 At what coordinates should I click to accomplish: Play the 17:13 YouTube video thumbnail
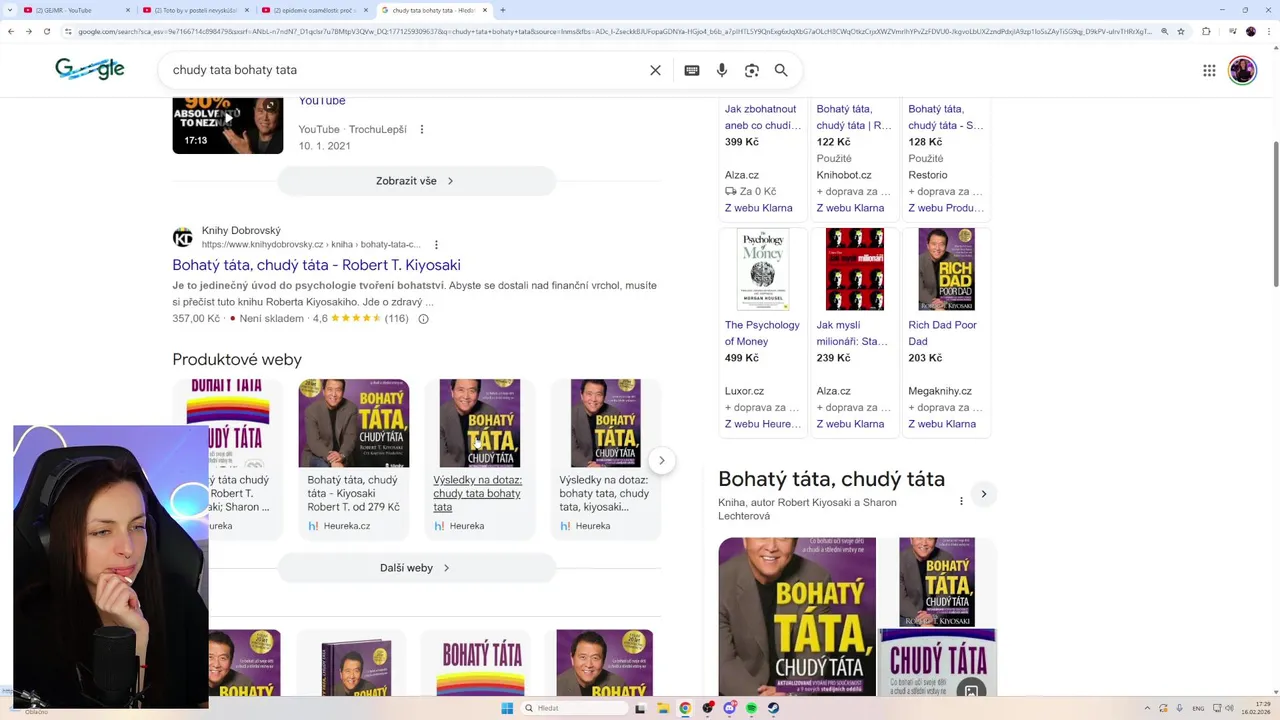click(227, 125)
